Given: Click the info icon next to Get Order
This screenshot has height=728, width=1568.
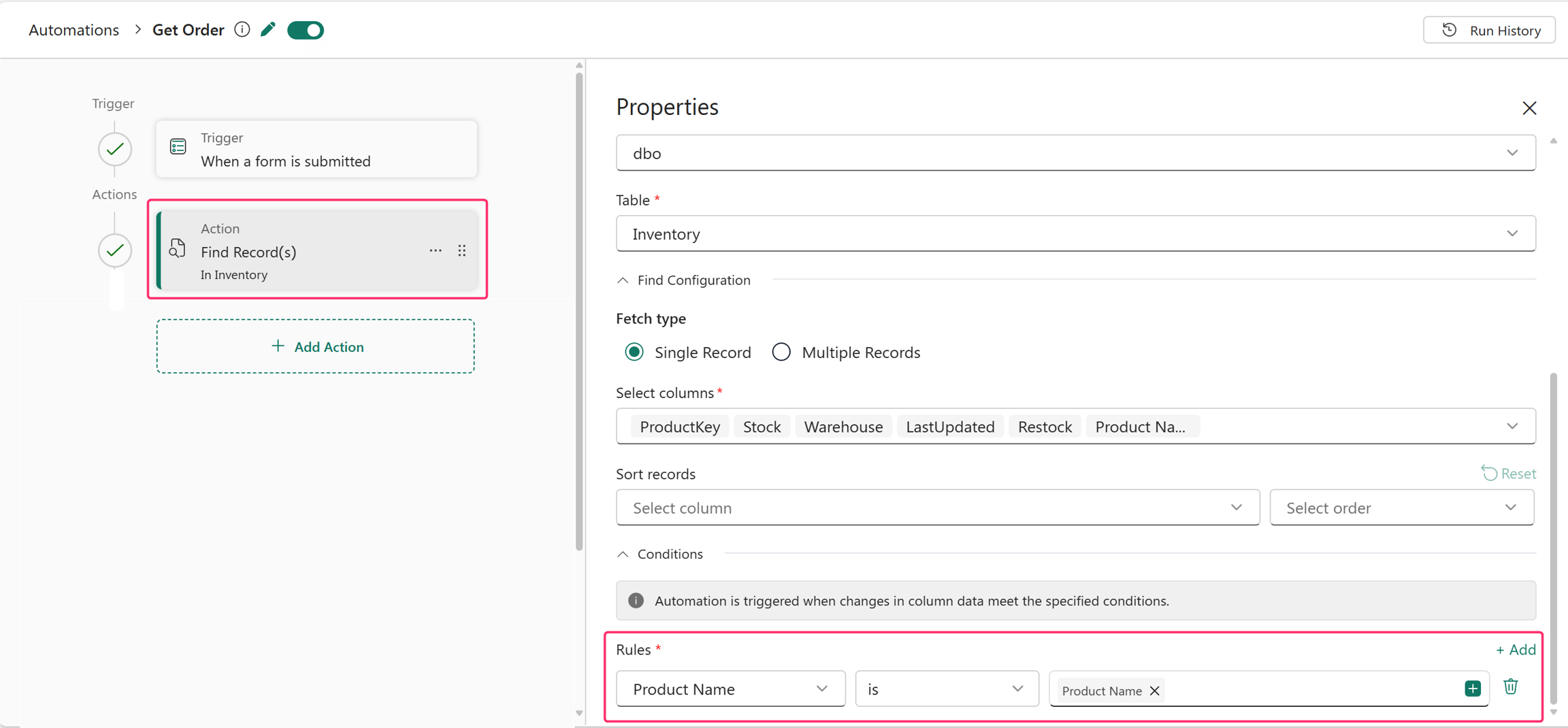Looking at the screenshot, I should tap(242, 30).
